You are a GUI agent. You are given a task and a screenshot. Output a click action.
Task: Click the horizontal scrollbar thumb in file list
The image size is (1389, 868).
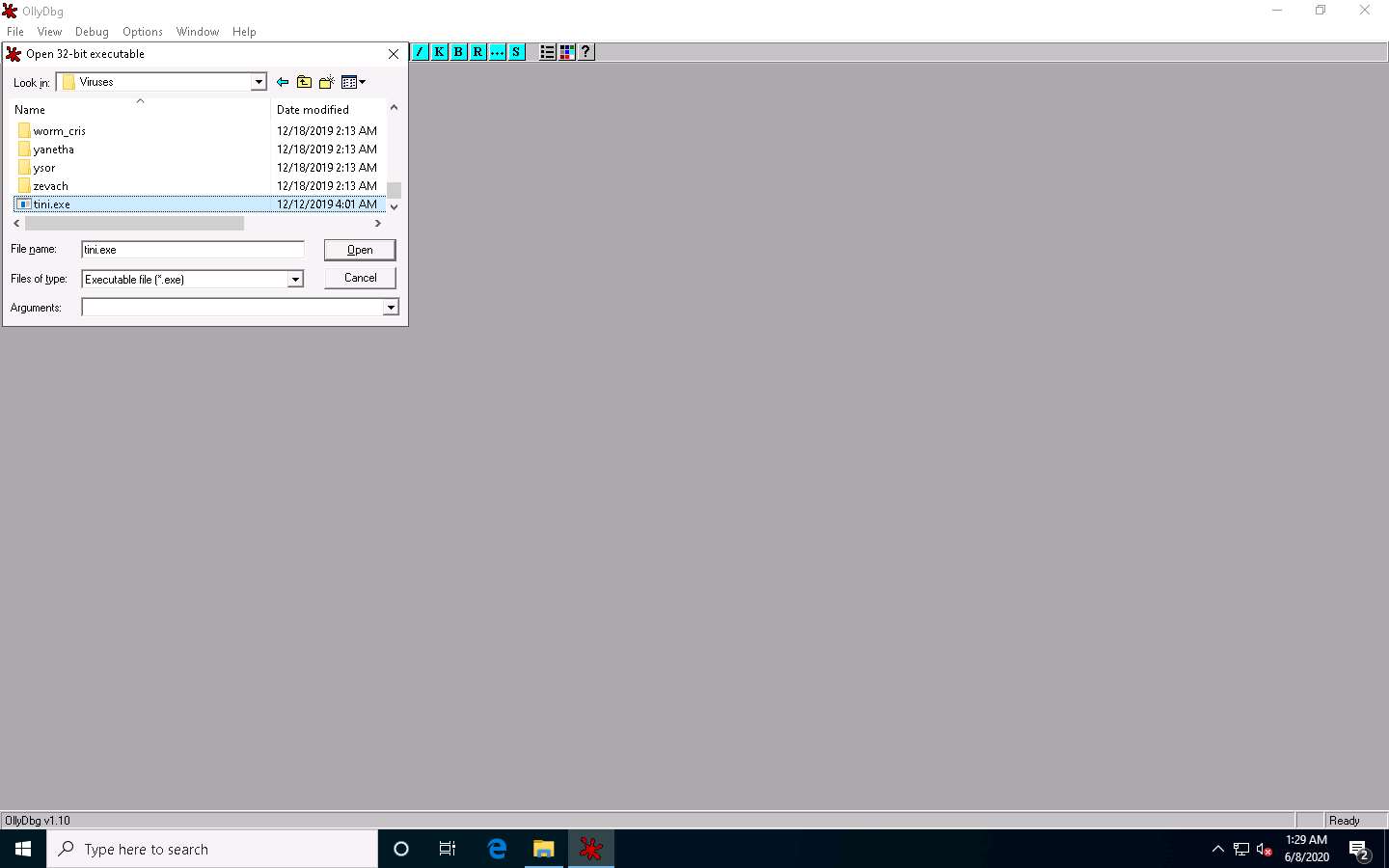point(134,223)
